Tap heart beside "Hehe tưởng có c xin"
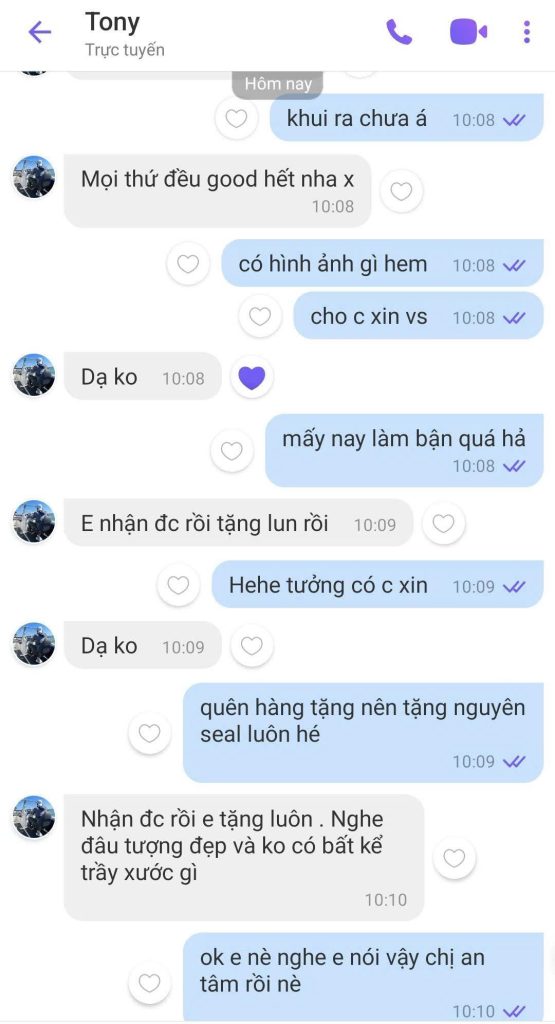 coord(178,584)
